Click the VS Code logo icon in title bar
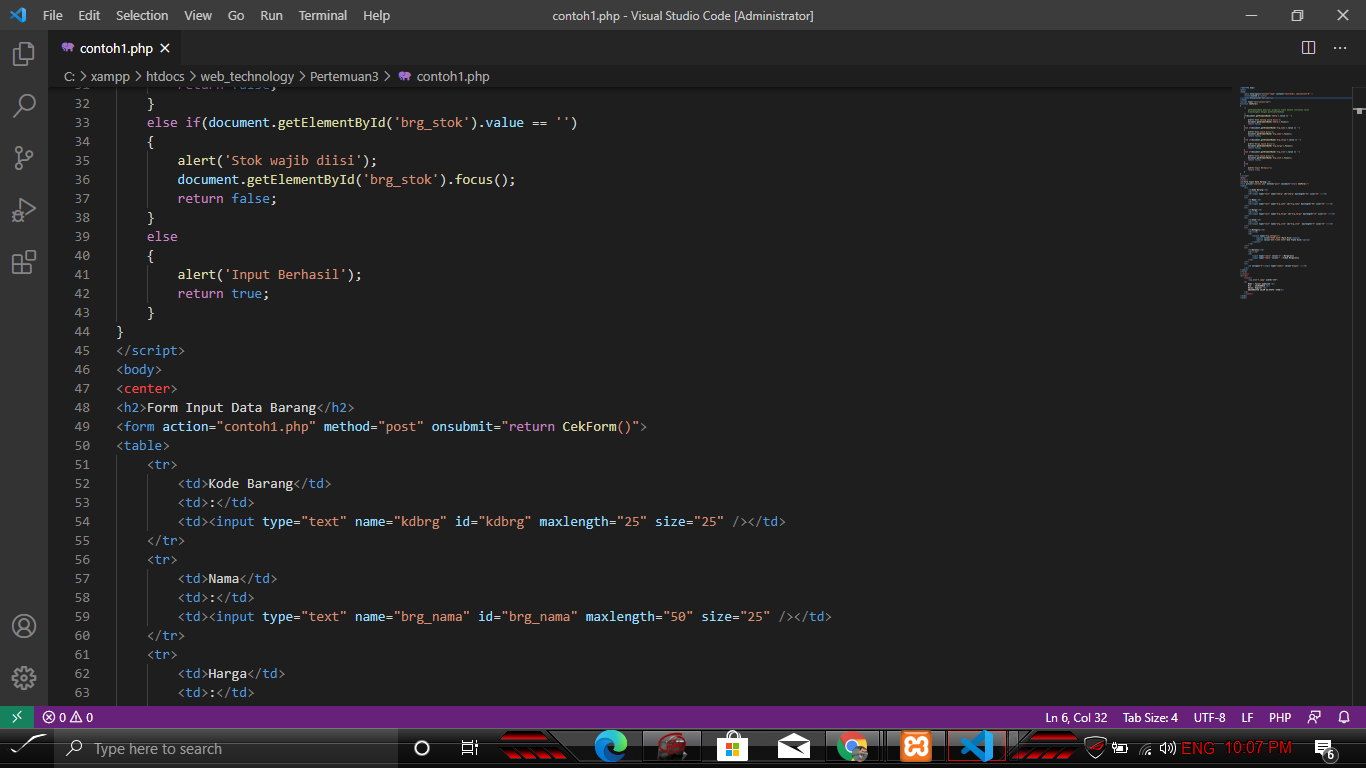Screen dimensions: 1366x768 tap(17, 15)
